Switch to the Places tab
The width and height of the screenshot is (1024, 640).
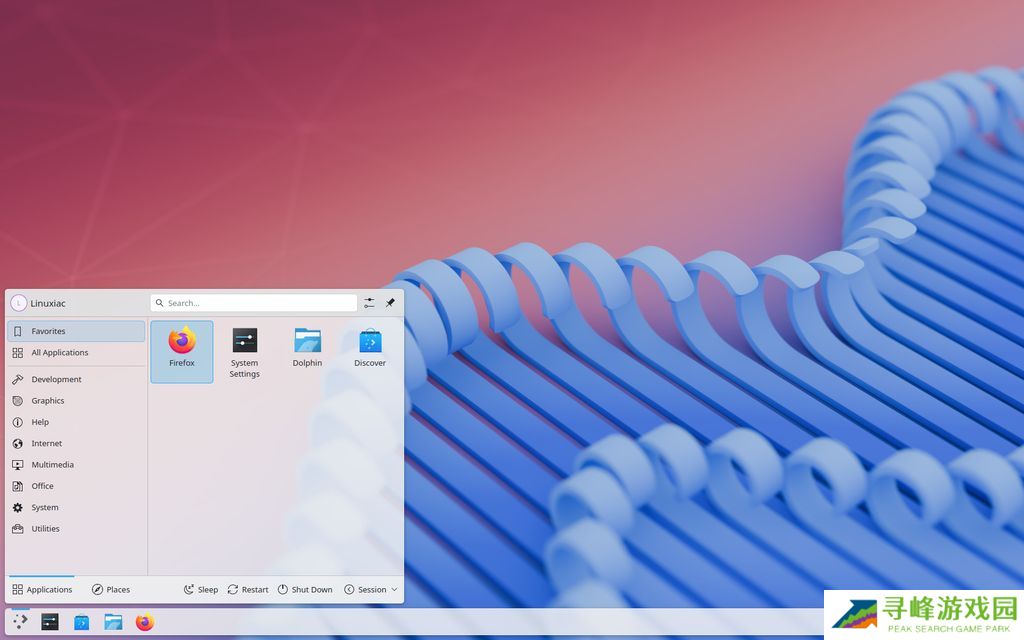[111, 590]
